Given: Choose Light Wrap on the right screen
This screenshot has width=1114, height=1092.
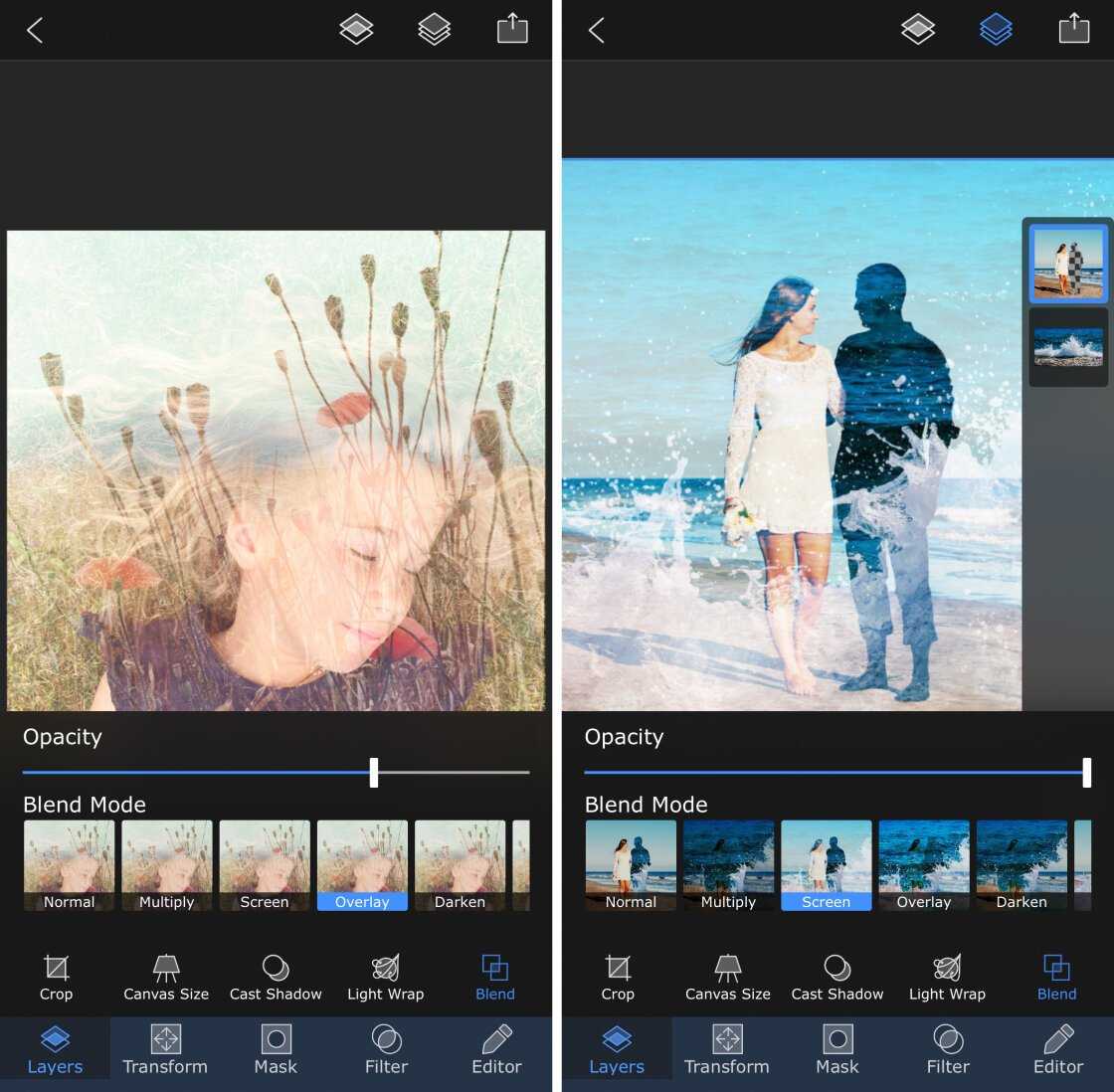Looking at the screenshot, I should point(947,977).
